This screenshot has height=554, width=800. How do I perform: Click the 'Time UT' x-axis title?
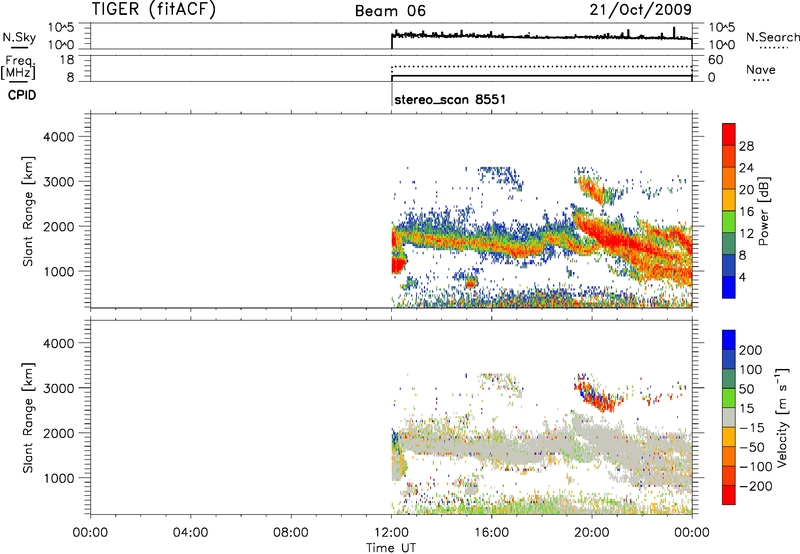(391, 548)
